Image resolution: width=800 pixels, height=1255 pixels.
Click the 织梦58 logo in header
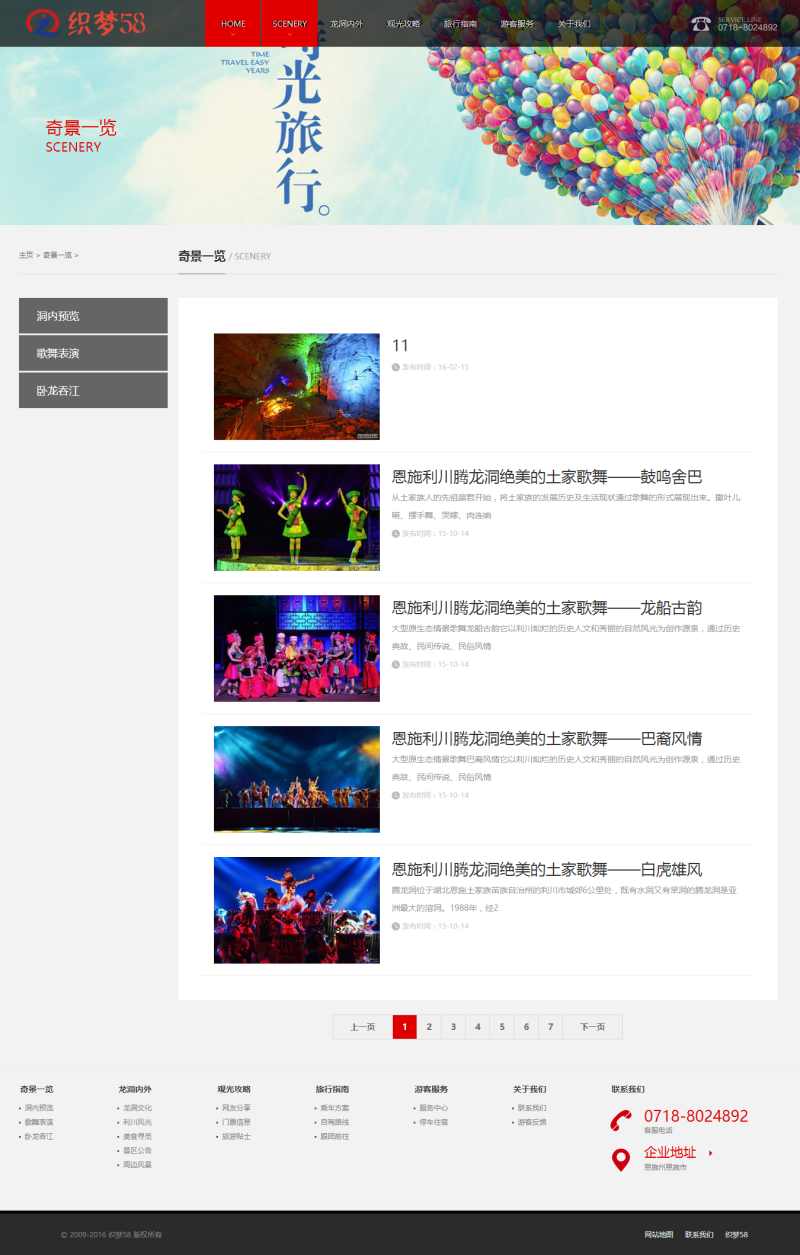tap(86, 22)
